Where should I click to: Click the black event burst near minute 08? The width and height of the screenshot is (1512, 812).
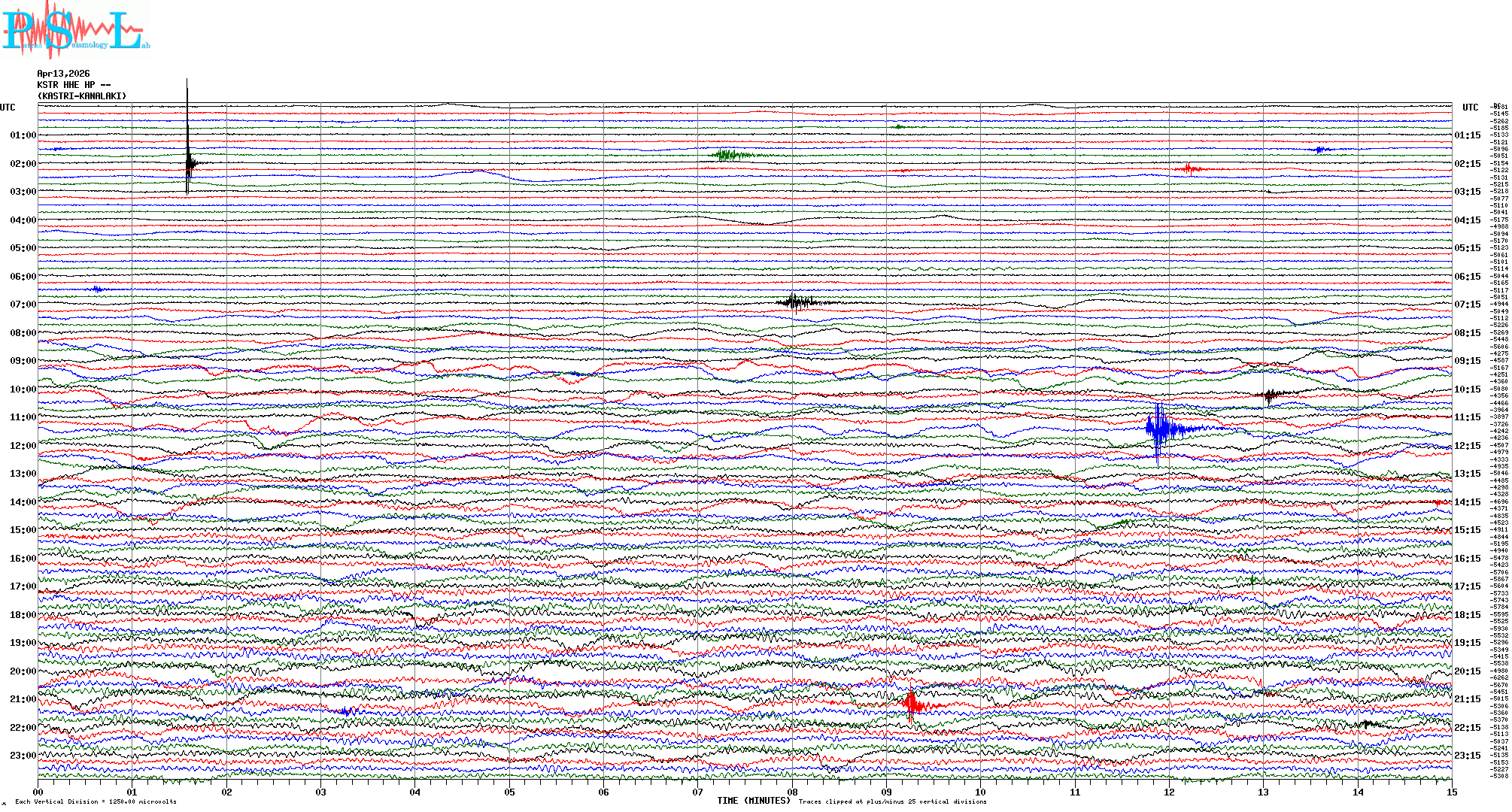pyautogui.click(x=796, y=302)
